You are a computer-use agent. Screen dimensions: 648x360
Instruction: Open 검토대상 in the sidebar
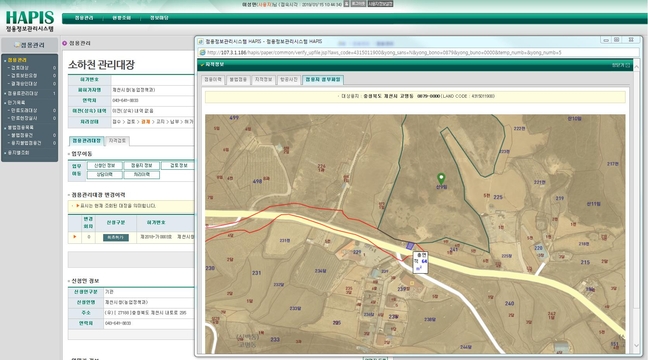click(19, 68)
